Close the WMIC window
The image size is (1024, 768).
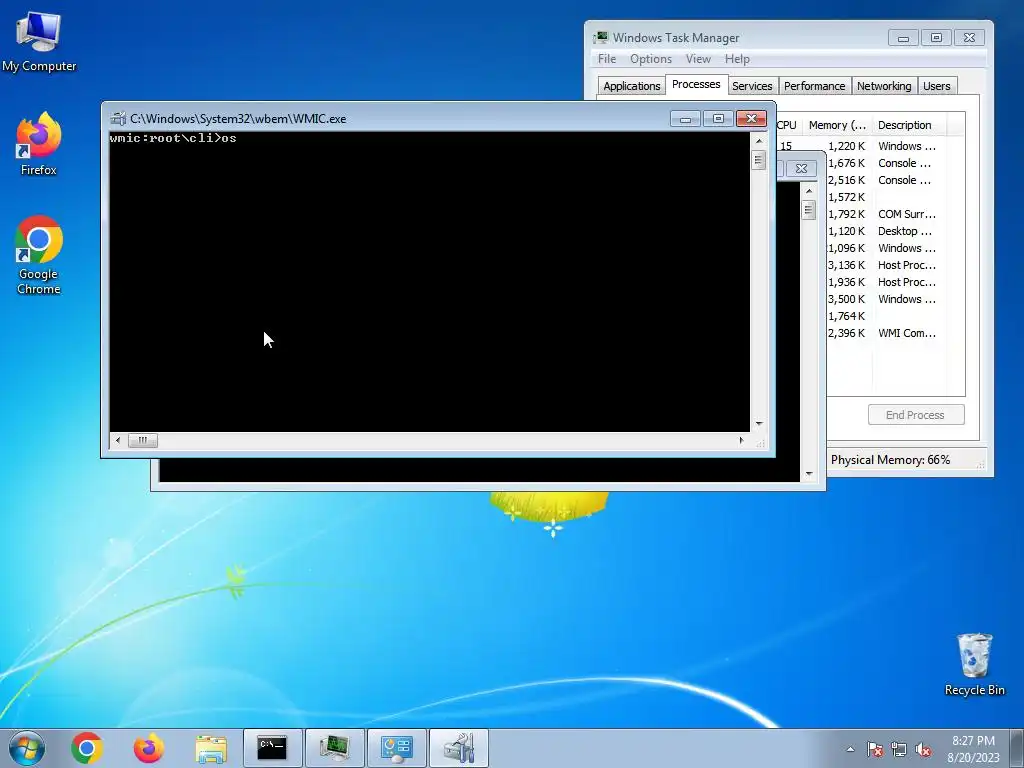tap(752, 118)
